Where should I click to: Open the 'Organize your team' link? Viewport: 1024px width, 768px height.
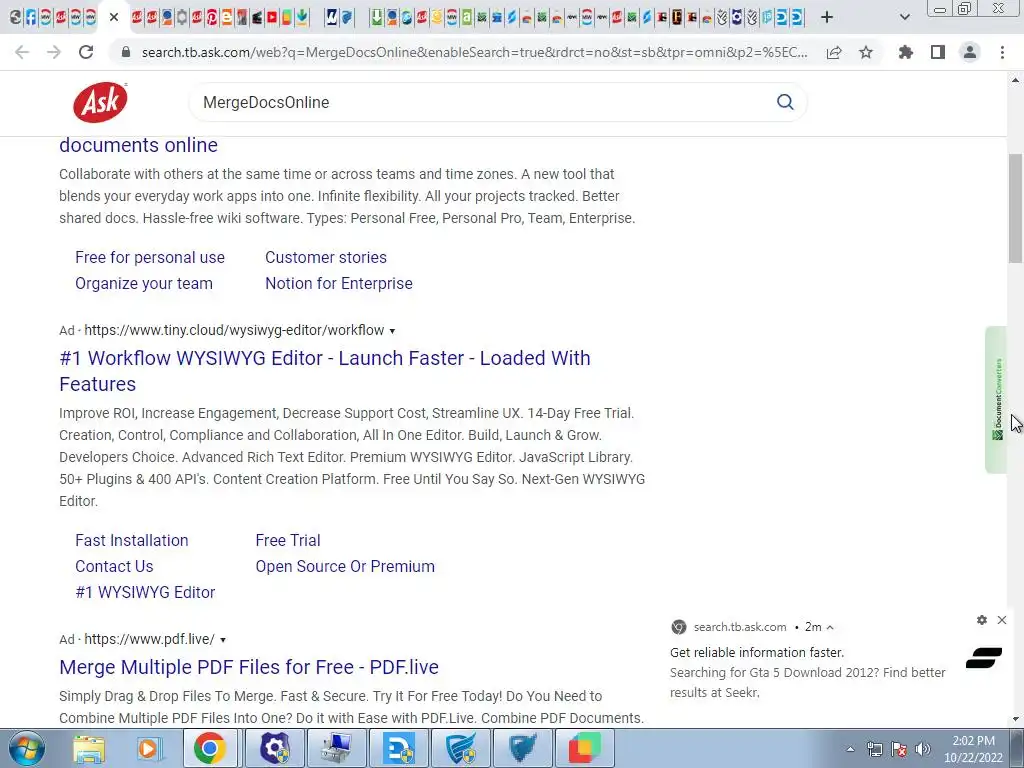[x=144, y=283]
